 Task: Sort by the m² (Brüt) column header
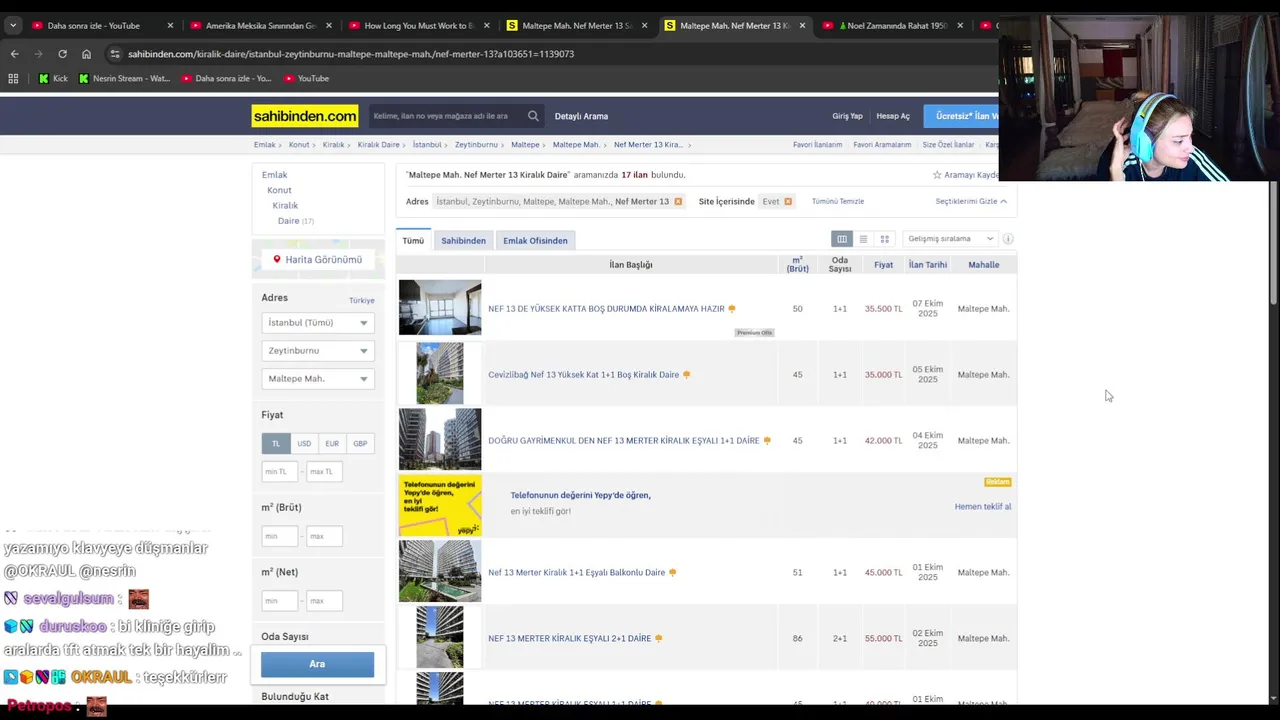(x=797, y=265)
